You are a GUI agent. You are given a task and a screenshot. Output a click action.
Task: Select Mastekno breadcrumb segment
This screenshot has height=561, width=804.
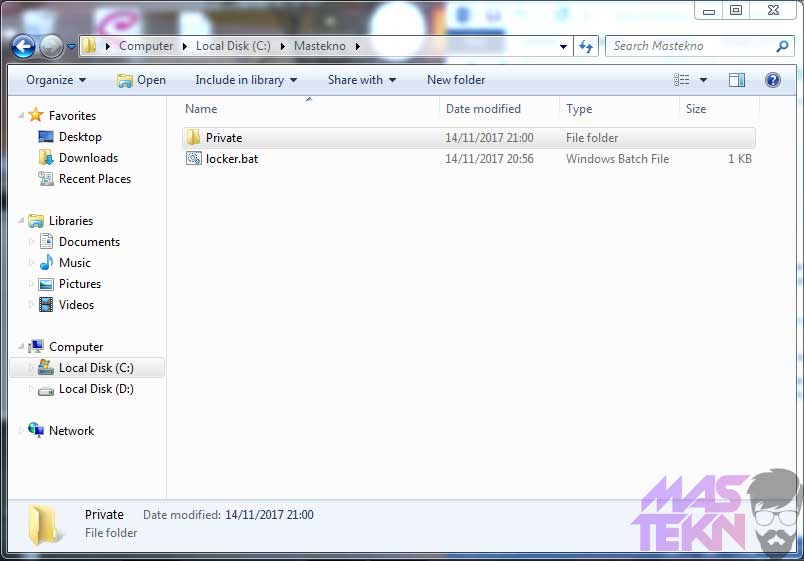click(319, 46)
